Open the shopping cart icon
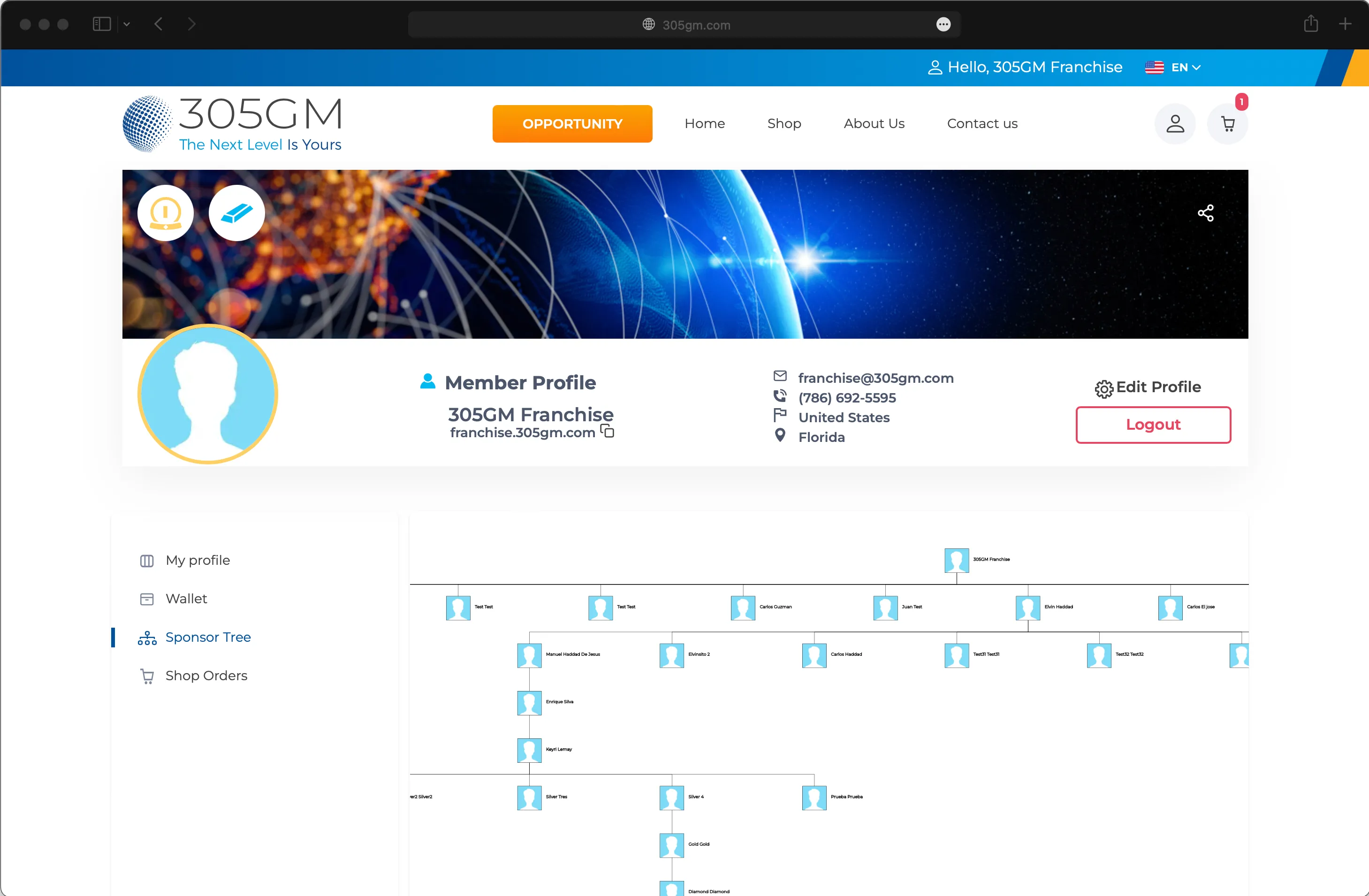1369x896 pixels. coord(1227,124)
